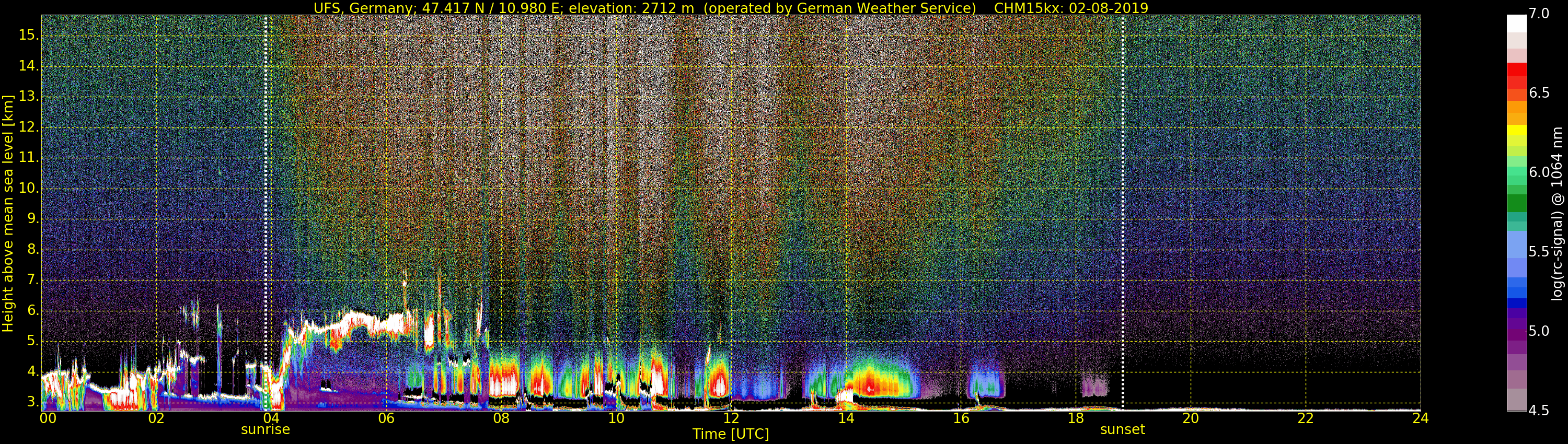Click the white segment atop the colorbar

pos(1516,22)
